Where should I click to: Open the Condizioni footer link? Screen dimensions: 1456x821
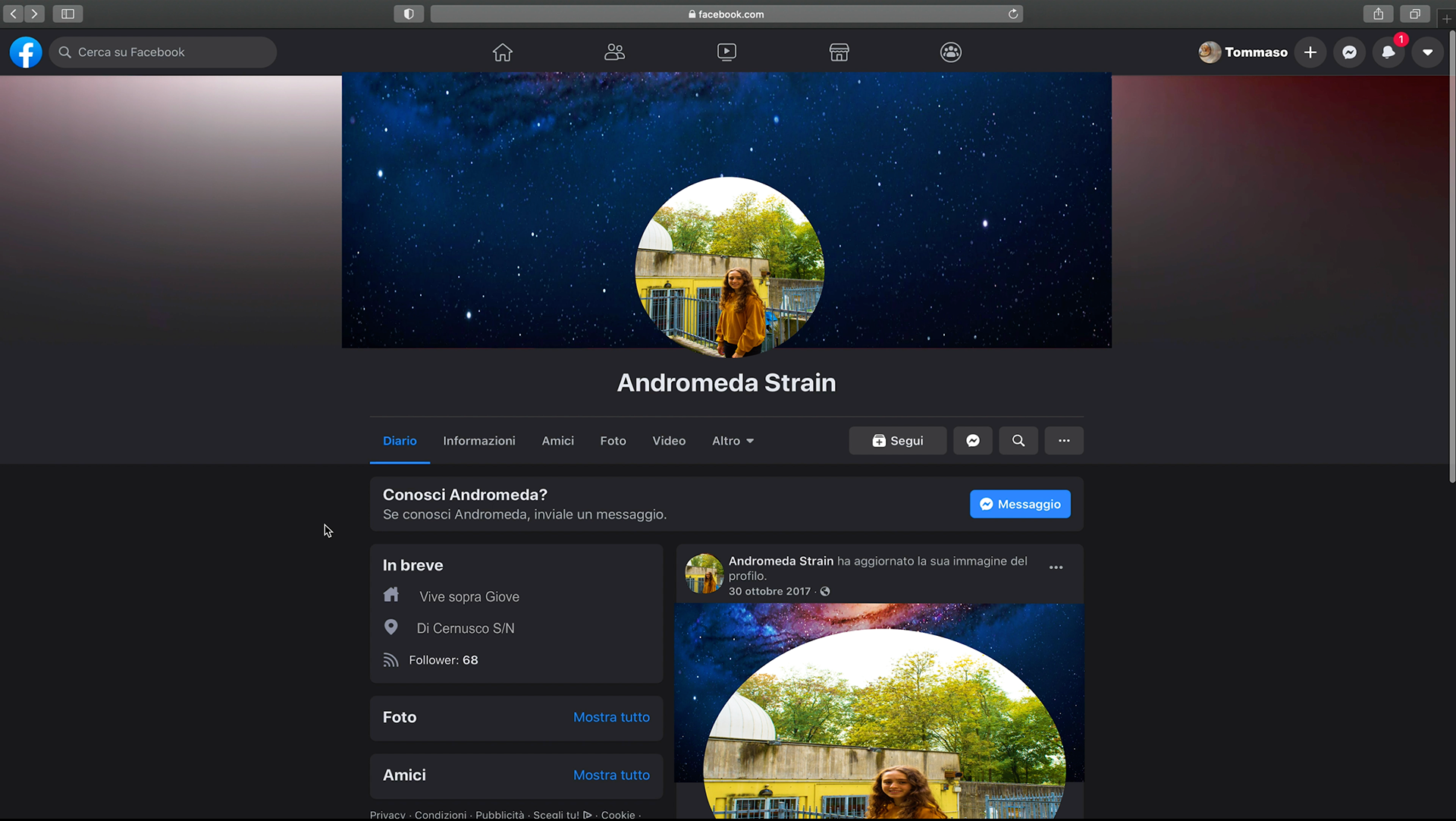pyautogui.click(x=441, y=814)
